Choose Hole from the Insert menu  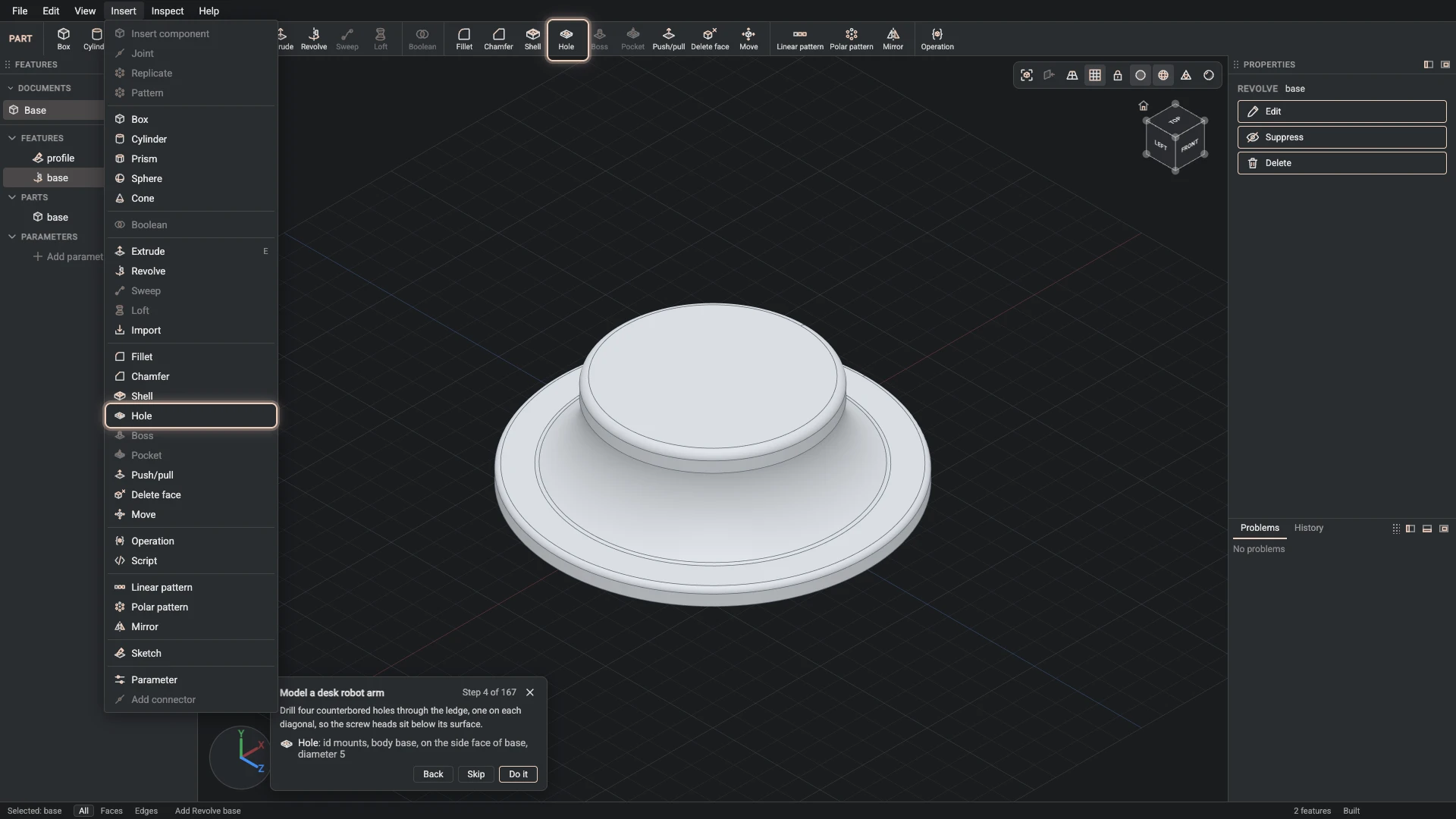pyautogui.click(x=191, y=416)
